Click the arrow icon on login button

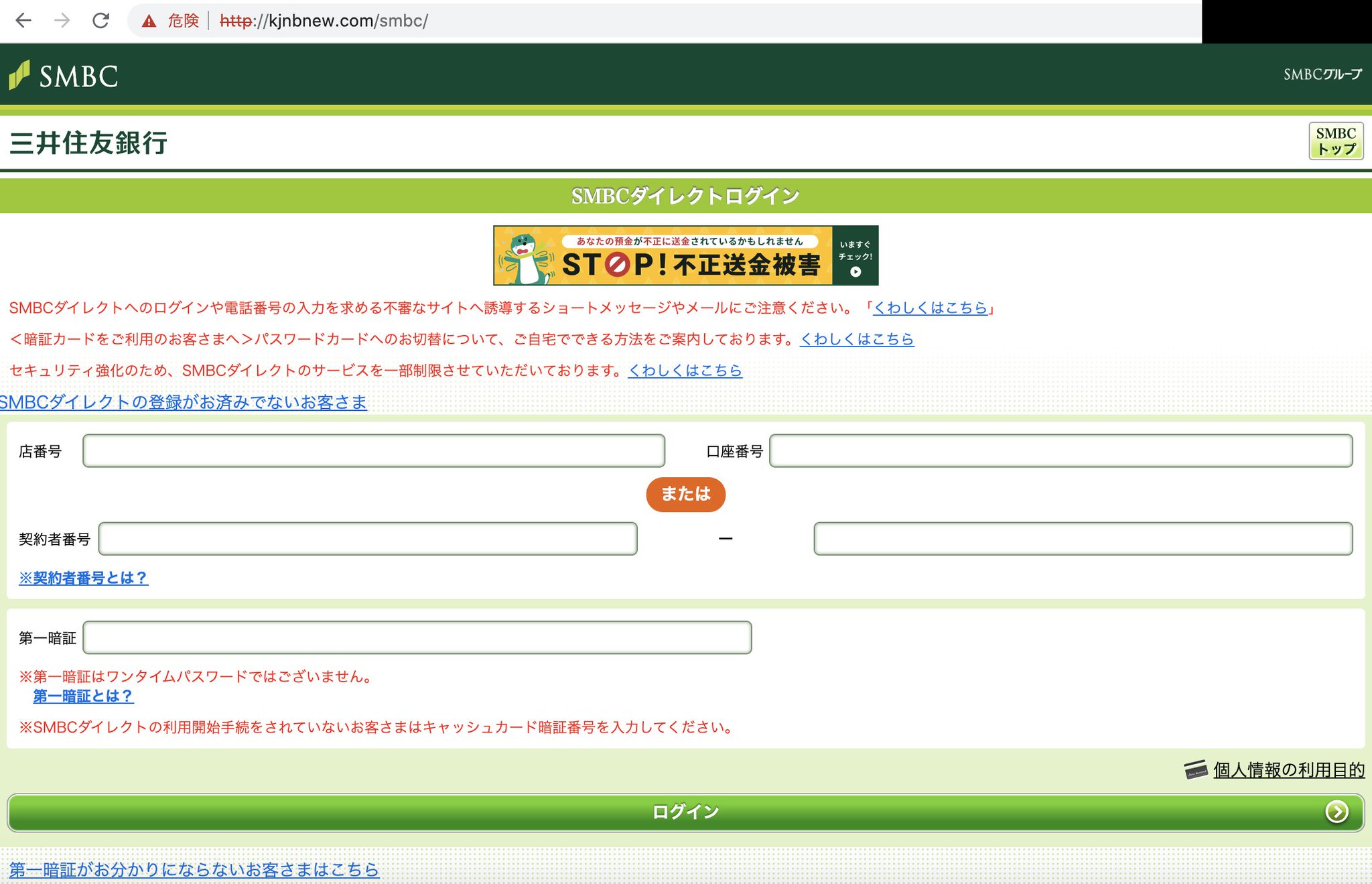(1336, 812)
